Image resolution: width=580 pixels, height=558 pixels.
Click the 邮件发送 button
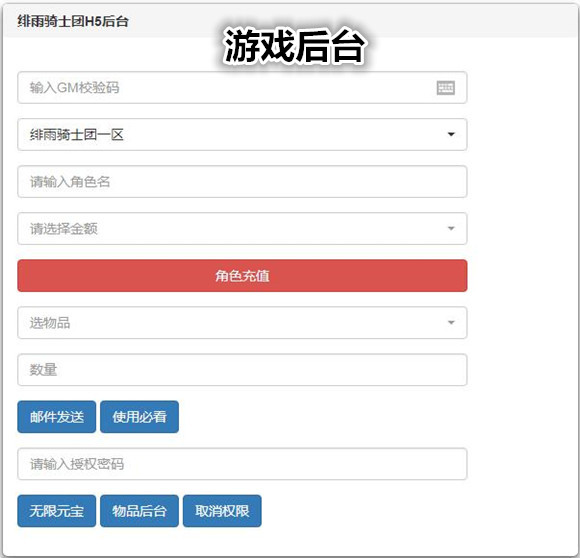57,417
